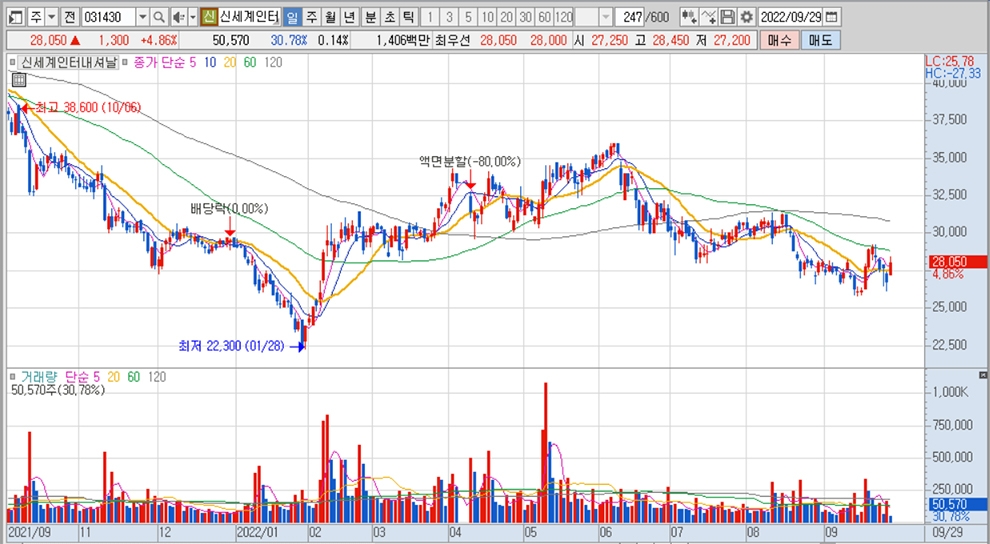Open chart settings via the gear icon
This screenshot has width=990, height=544.
[x=746, y=16]
